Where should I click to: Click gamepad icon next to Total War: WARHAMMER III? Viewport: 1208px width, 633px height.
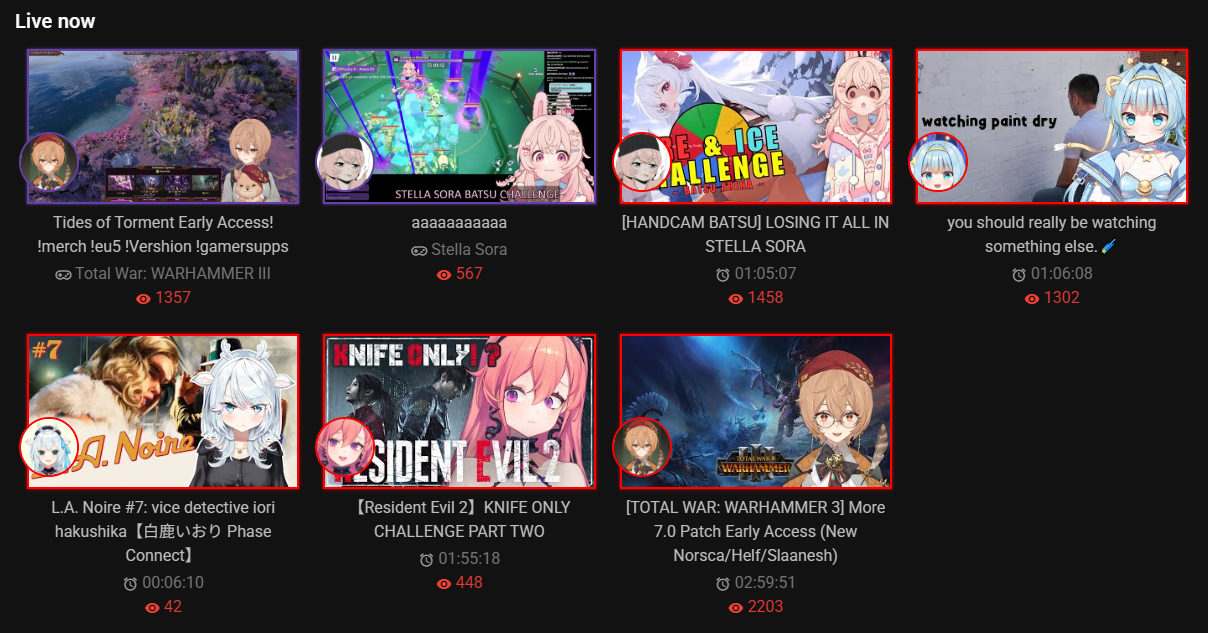pyautogui.click(x=63, y=274)
